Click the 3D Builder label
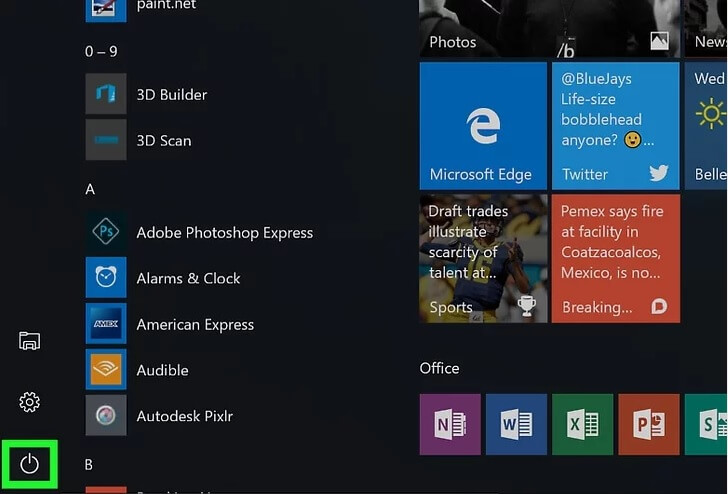The image size is (728, 494). (172, 95)
